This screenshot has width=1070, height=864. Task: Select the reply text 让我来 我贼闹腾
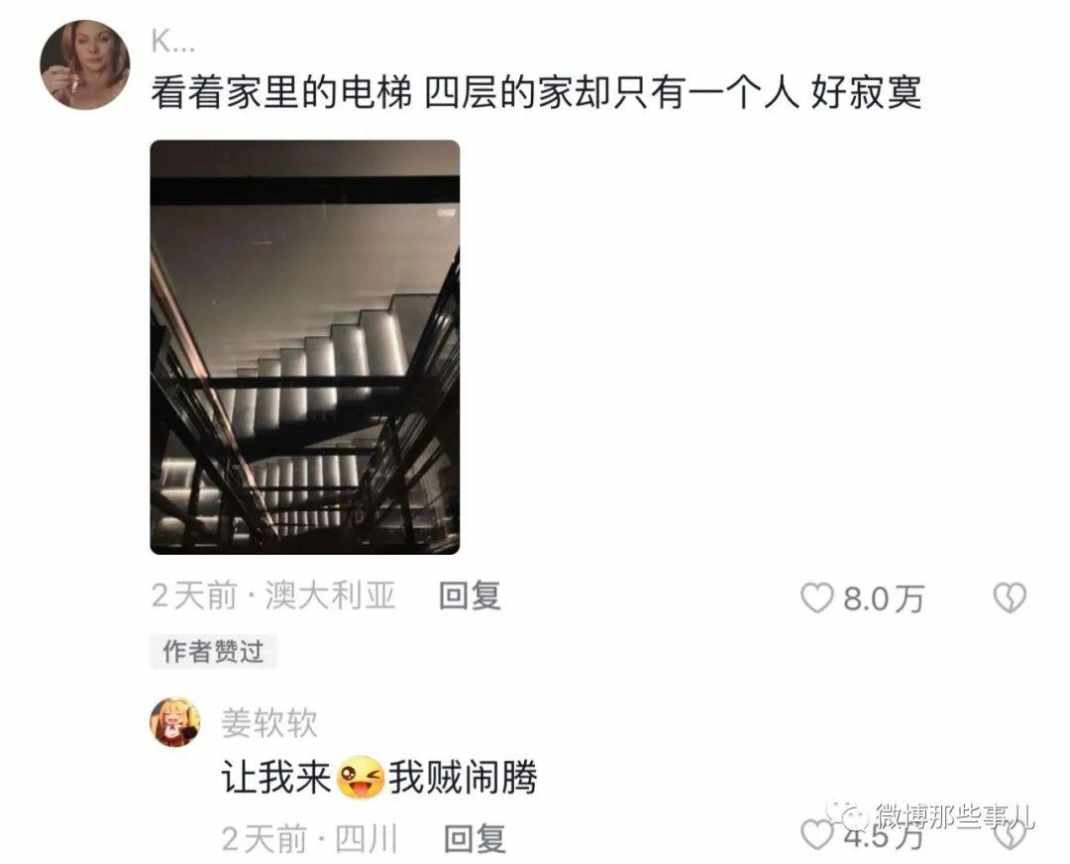(379, 777)
